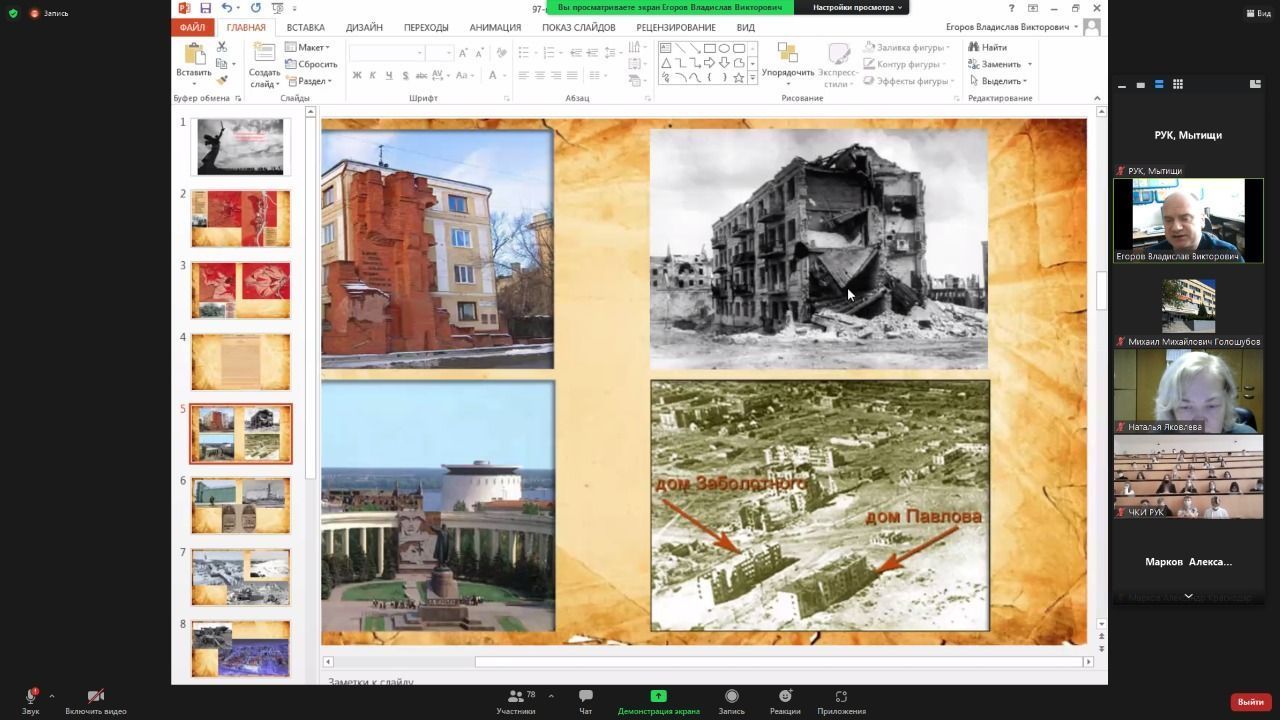Switch Zoom to gallery grid view icon
The height and width of the screenshot is (720, 1280).
[1178, 84]
